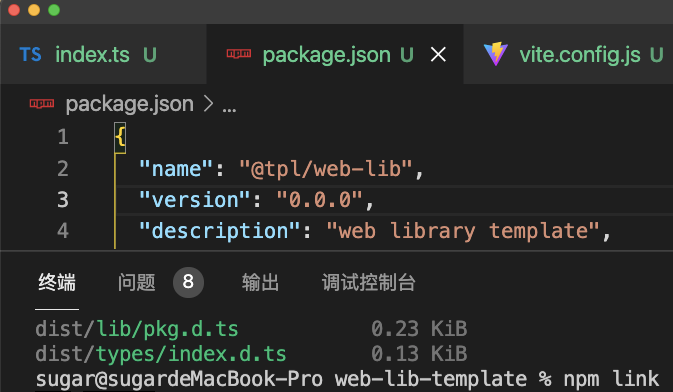
Task: Click the TypeScript icon on index.ts tab
Action: point(30,55)
